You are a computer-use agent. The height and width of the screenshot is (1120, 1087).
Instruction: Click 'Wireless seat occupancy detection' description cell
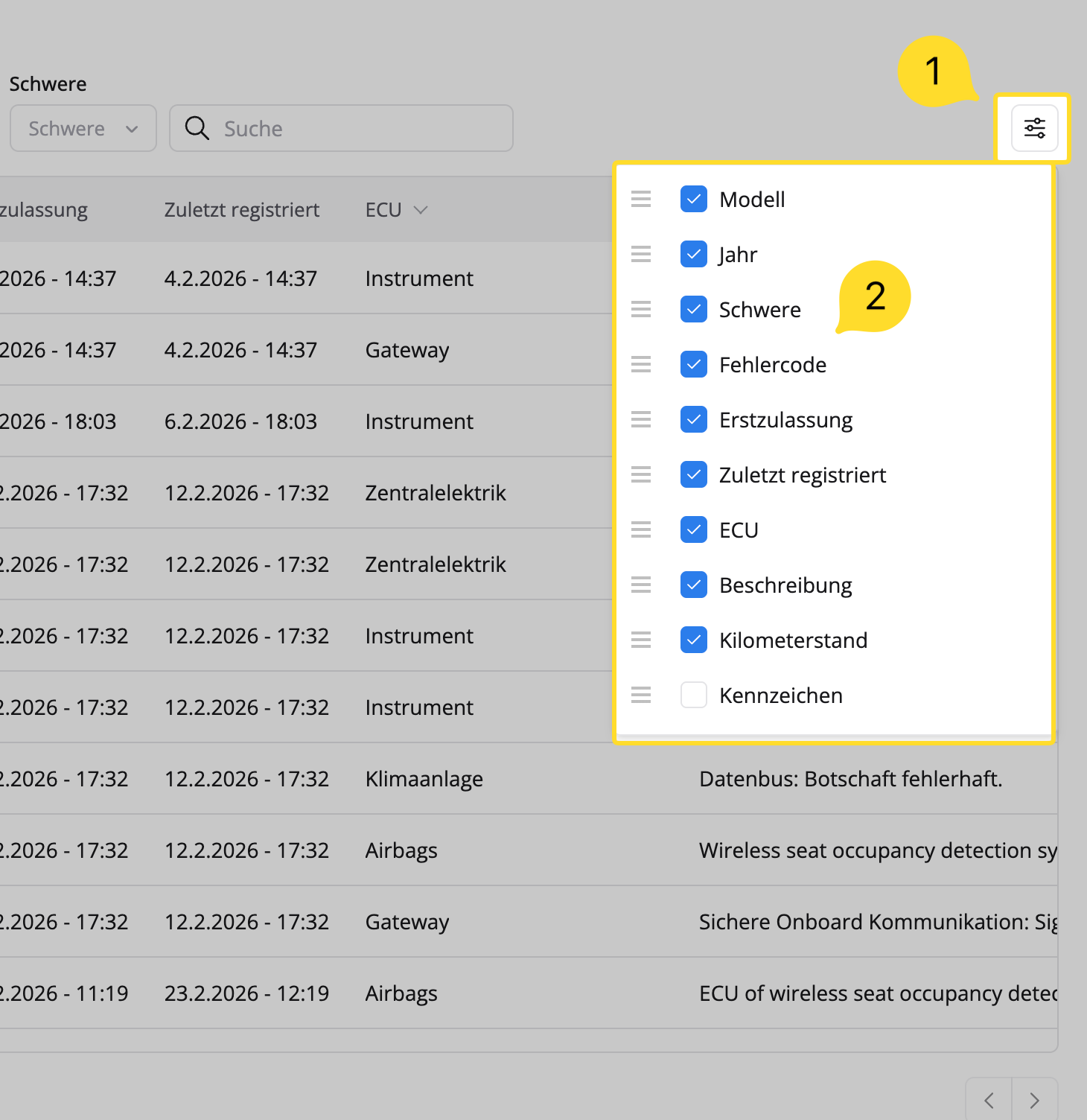pos(879,850)
